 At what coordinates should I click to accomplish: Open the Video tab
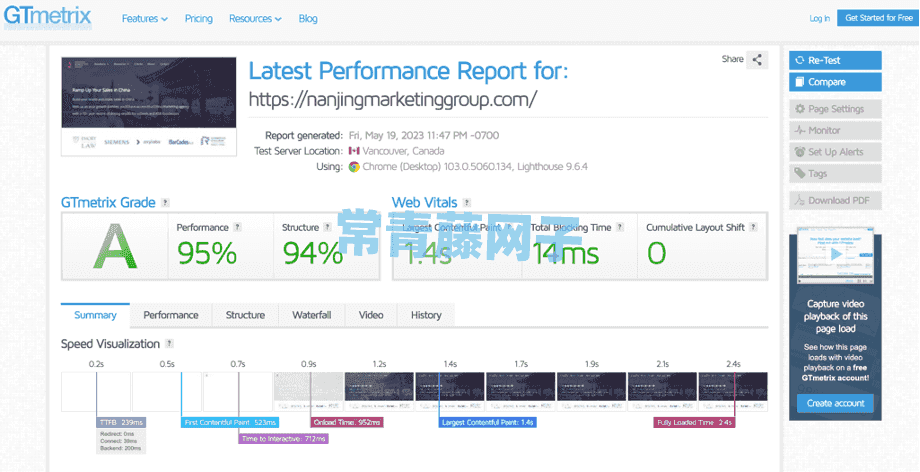371,315
